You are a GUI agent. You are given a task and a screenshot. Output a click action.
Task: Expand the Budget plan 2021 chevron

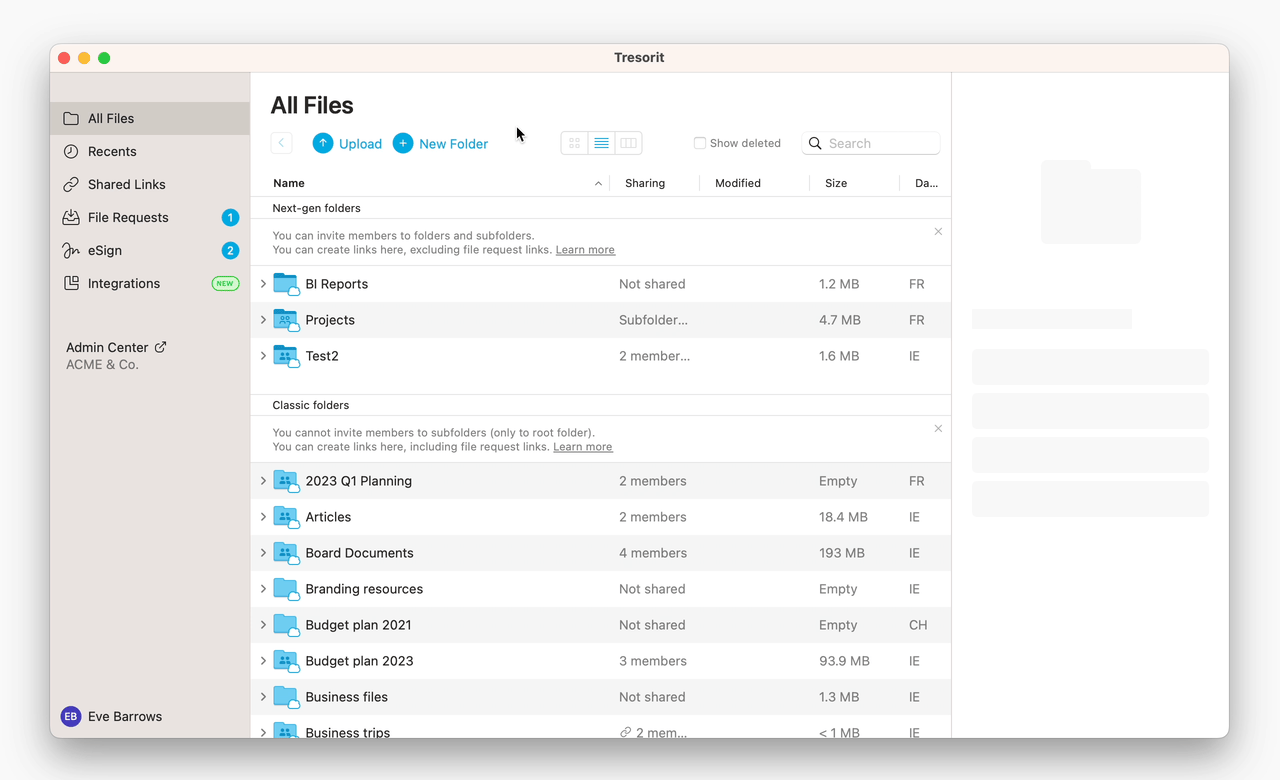(x=263, y=625)
